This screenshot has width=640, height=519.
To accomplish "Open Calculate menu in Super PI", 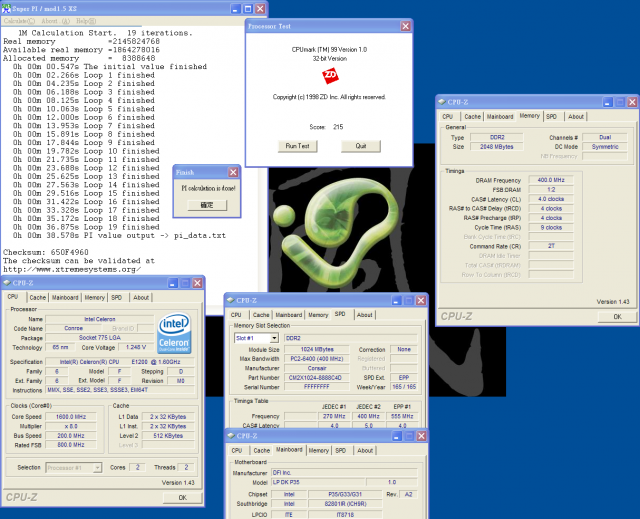I will click(x=19, y=21).
